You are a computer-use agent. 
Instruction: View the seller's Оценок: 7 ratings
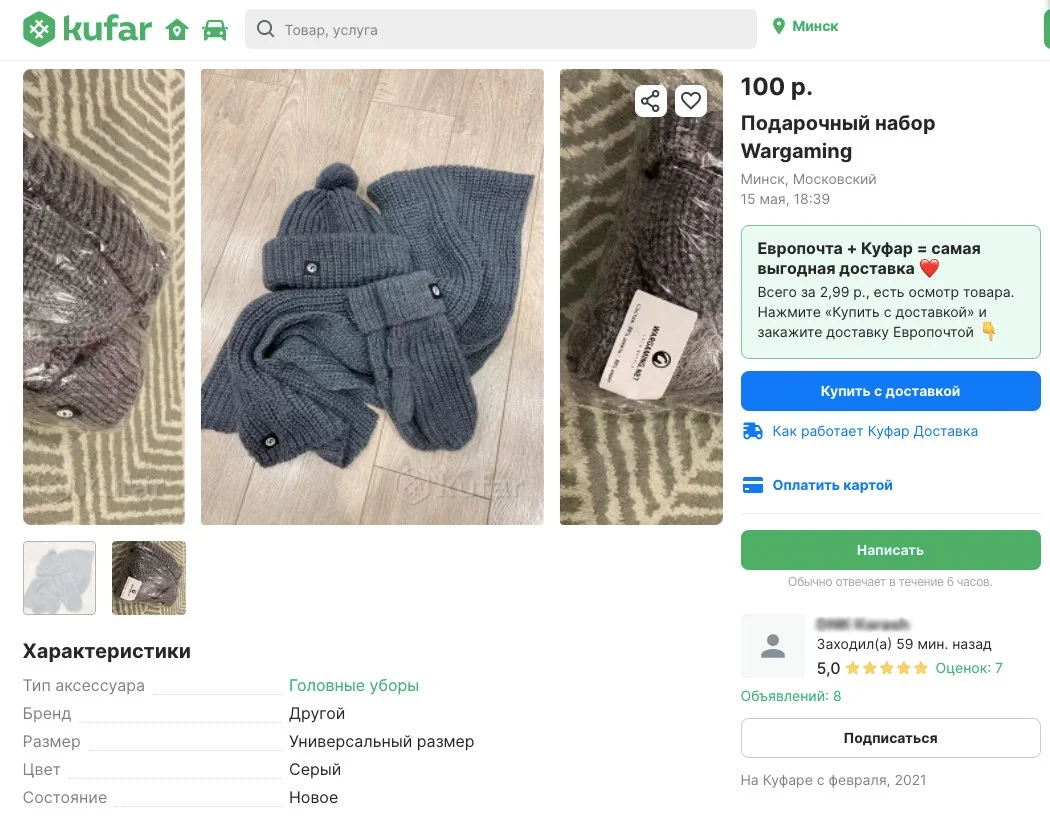point(968,668)
